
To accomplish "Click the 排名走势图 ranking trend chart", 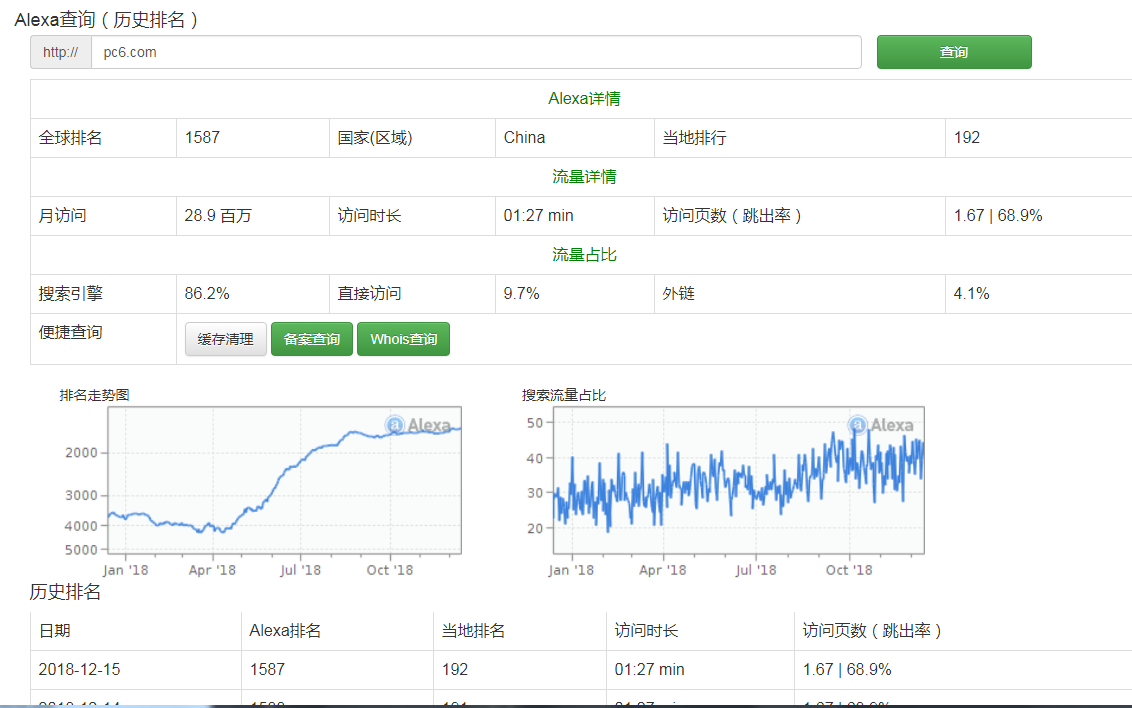I will [284, 480].
